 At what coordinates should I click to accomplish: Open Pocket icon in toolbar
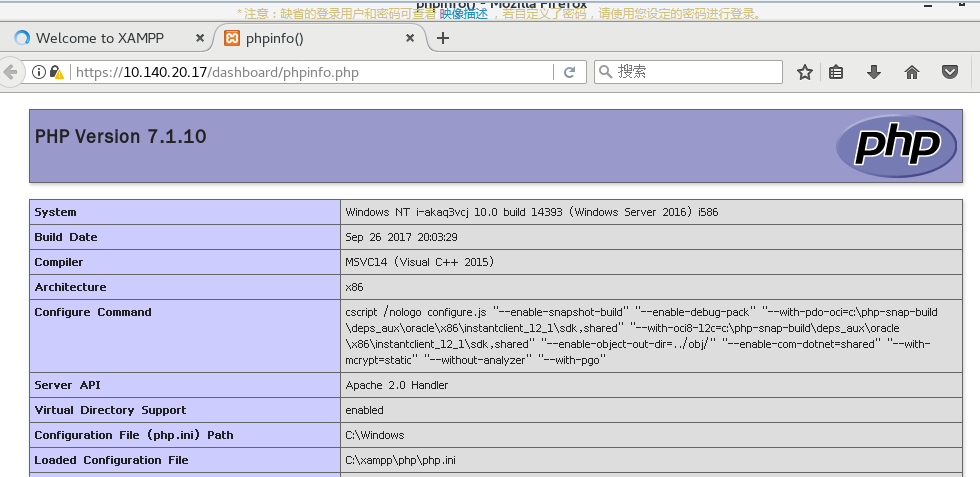tap(950, 73)
